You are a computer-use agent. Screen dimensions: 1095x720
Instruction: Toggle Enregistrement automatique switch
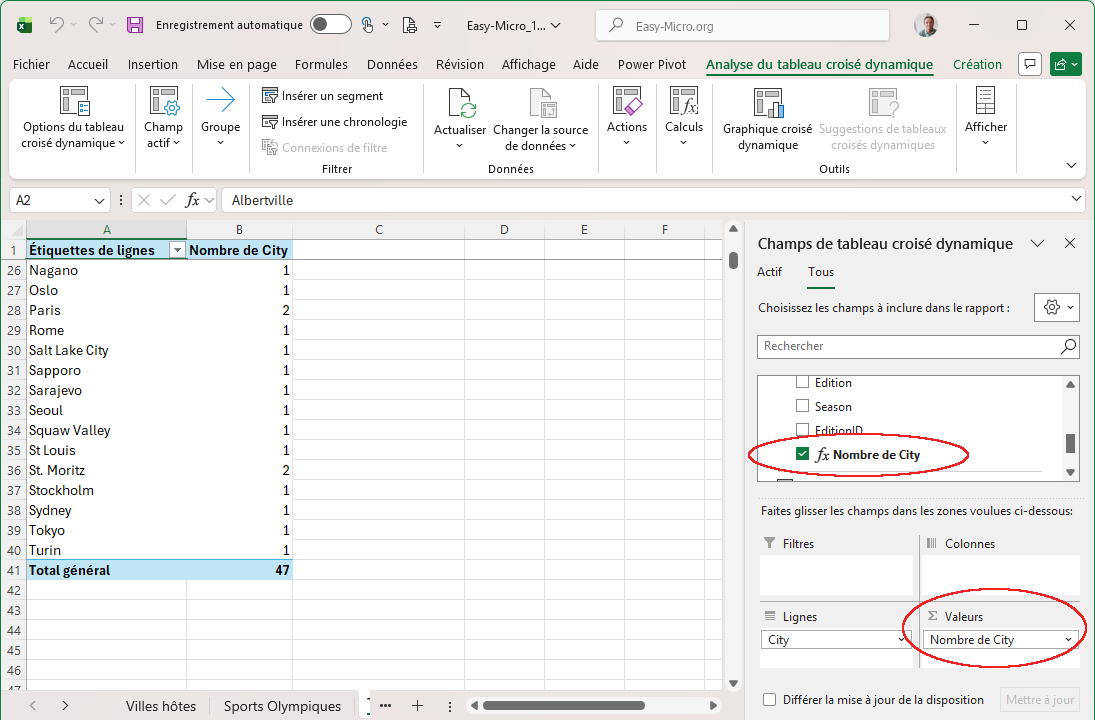pos(330,25)
